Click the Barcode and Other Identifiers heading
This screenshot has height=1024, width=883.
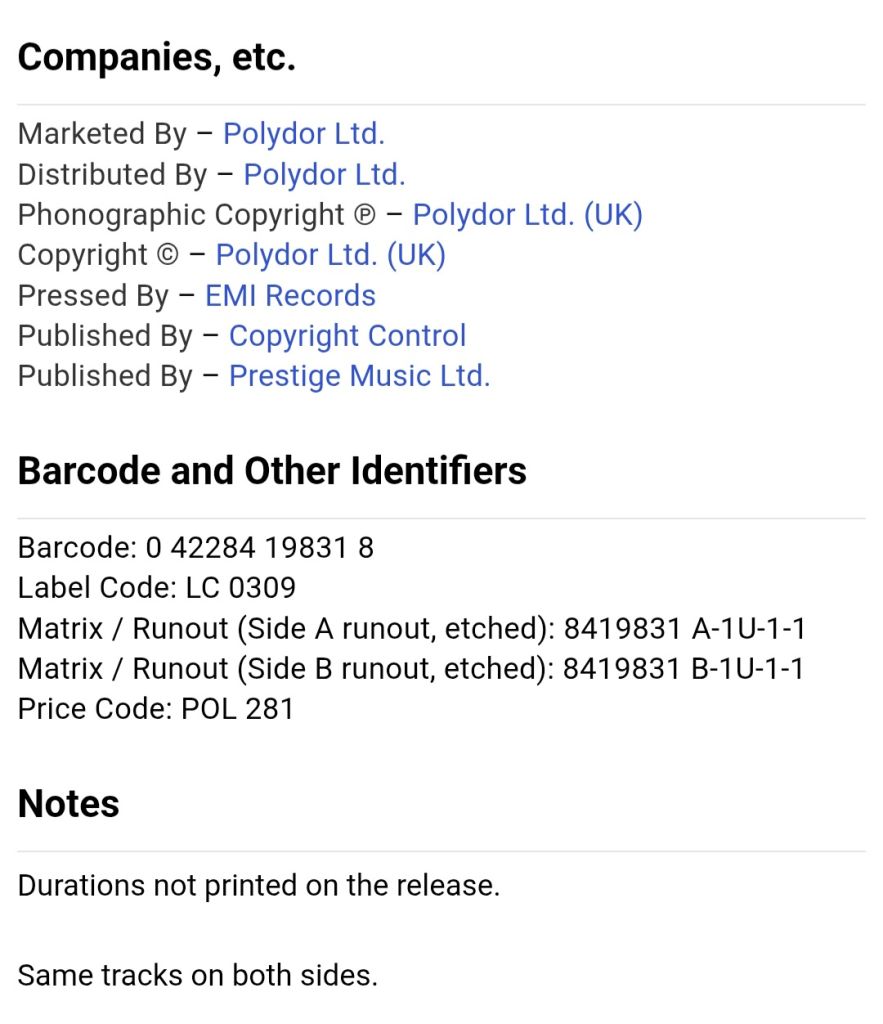(272, 470)
